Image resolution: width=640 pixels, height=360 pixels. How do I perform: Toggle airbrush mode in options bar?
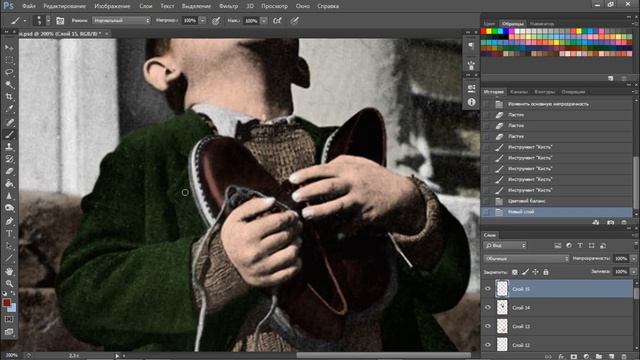(277, 20)
